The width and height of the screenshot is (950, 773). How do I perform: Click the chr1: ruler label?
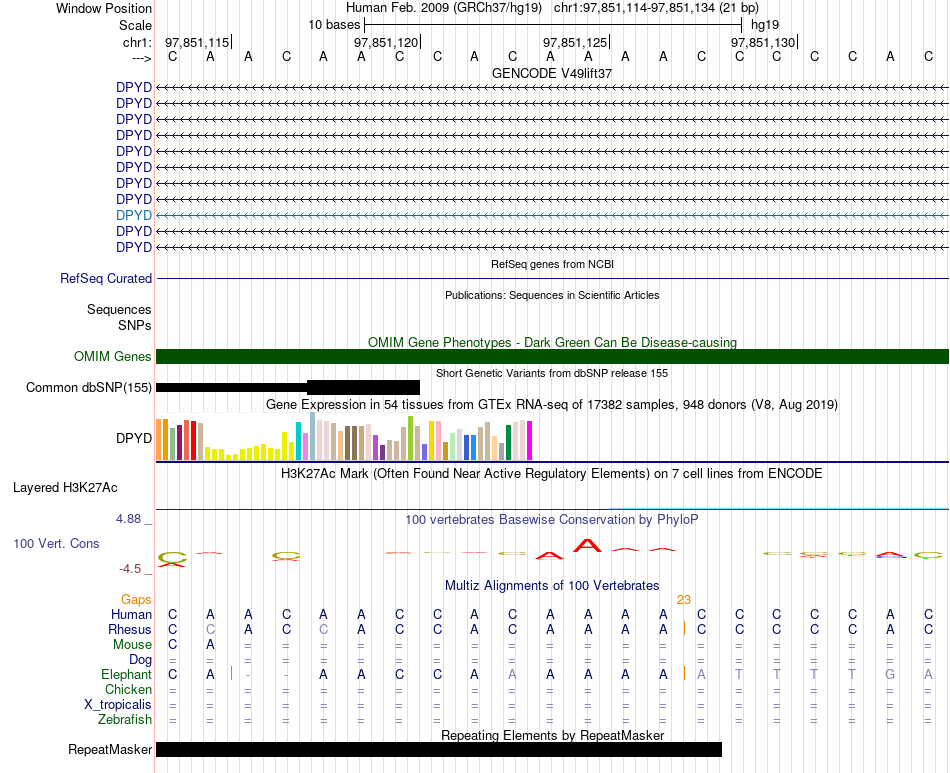click(x=138, y=42)
